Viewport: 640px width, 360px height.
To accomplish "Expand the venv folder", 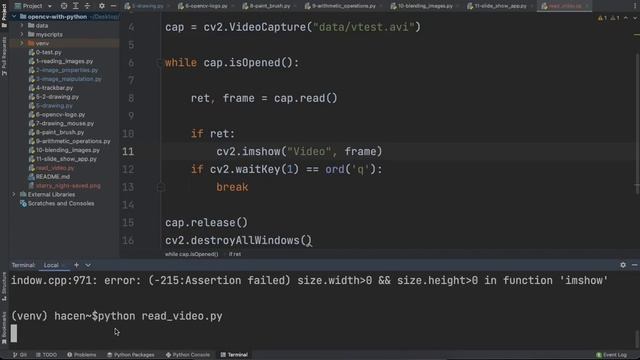I will pyautogui.click(x=22, y=43).
